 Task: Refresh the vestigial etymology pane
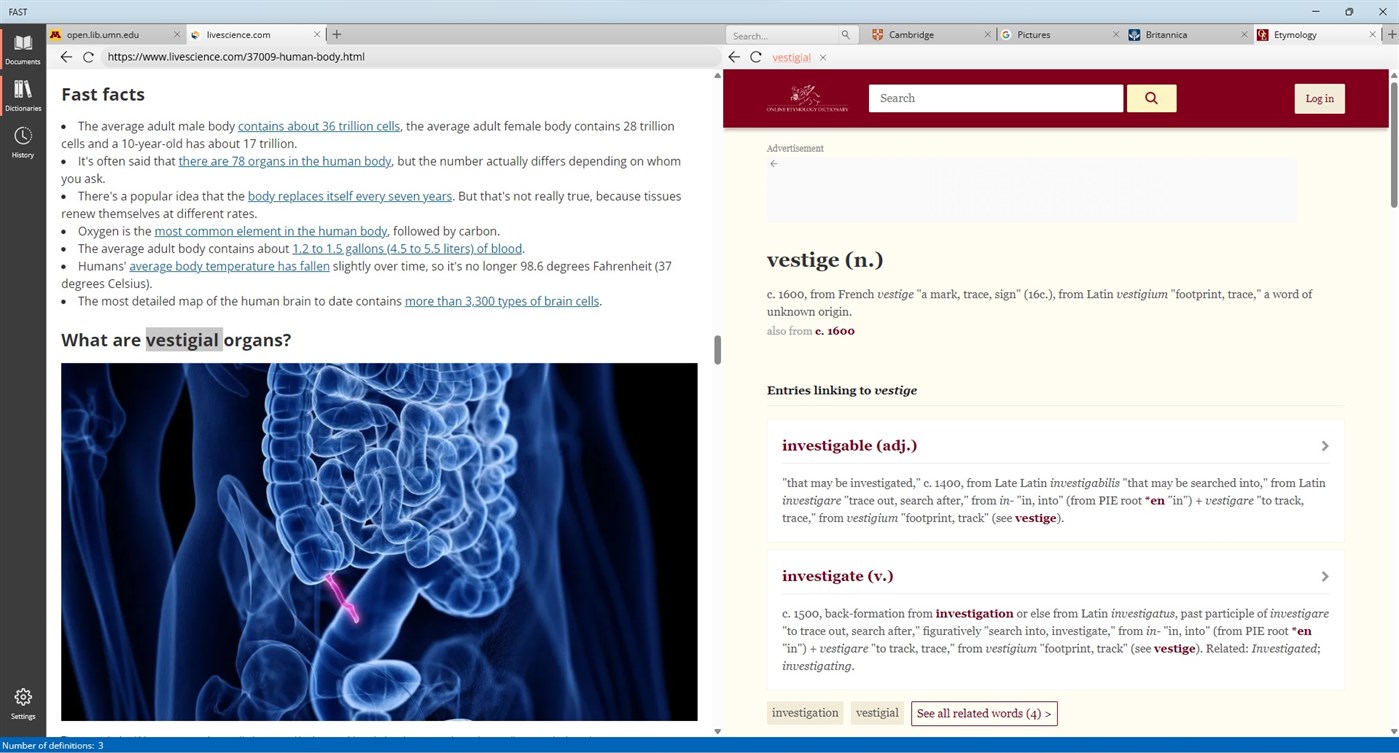(756, 57)
